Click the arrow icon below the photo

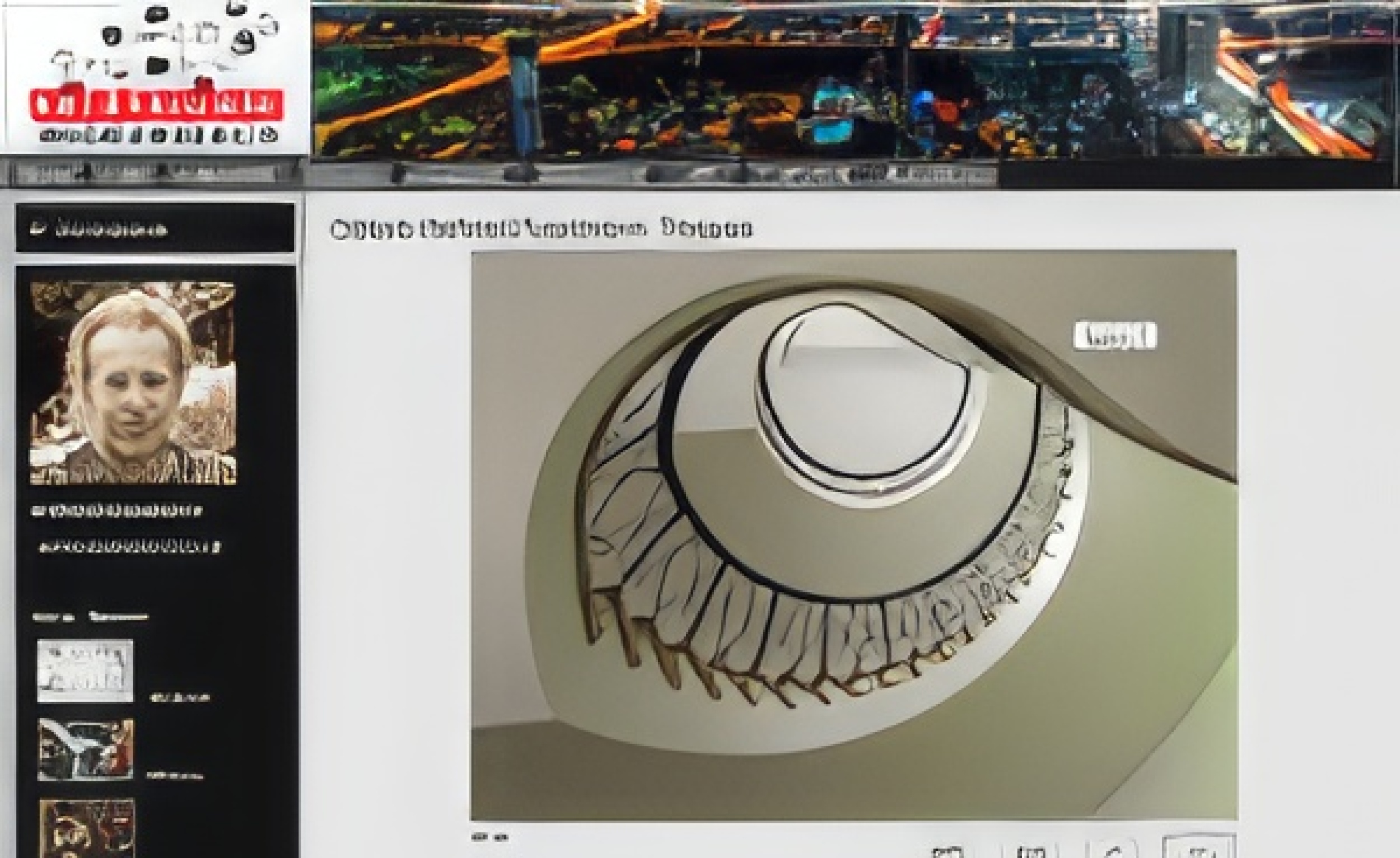point(1113,850)
